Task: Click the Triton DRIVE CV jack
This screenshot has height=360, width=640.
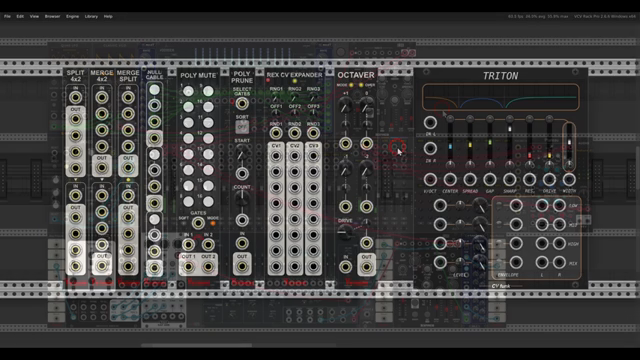Action: pos(549,179)
